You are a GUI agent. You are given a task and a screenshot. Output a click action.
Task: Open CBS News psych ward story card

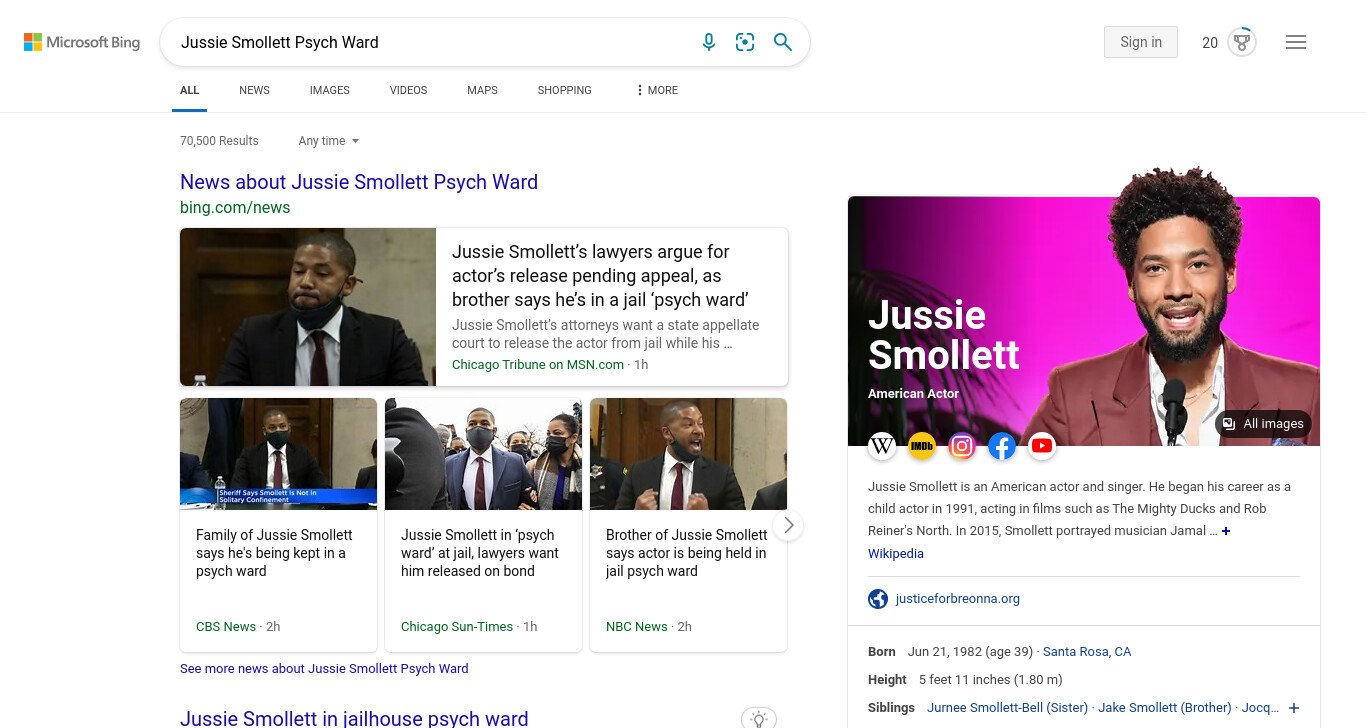tap(278, 525)
